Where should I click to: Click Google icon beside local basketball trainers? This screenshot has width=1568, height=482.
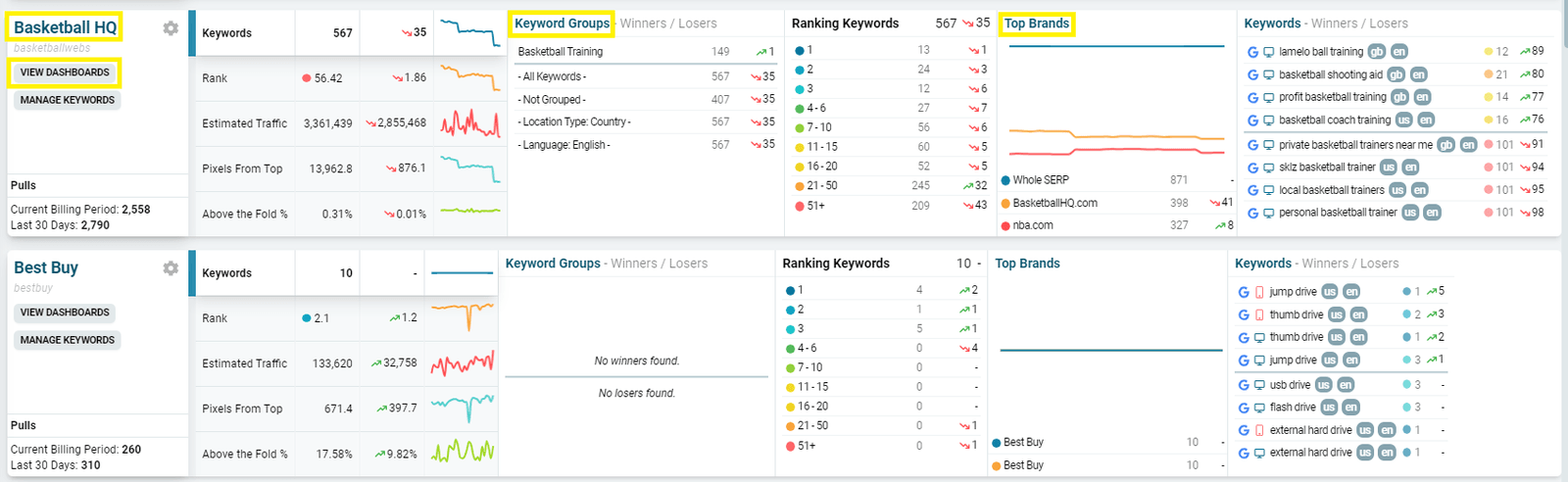1253,190
